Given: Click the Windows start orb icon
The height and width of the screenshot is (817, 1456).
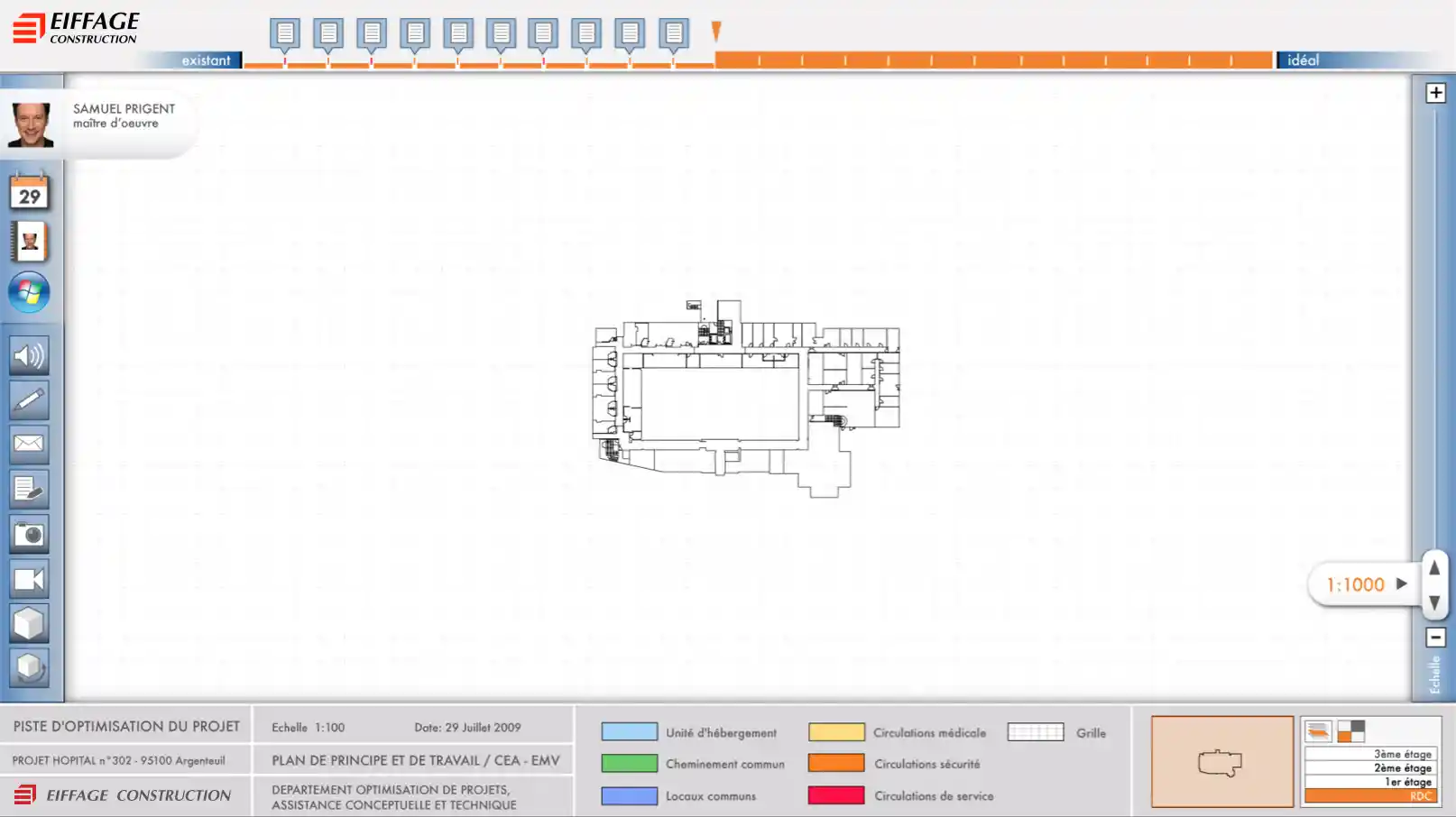Looking at the screenshot, I should 29,293.
